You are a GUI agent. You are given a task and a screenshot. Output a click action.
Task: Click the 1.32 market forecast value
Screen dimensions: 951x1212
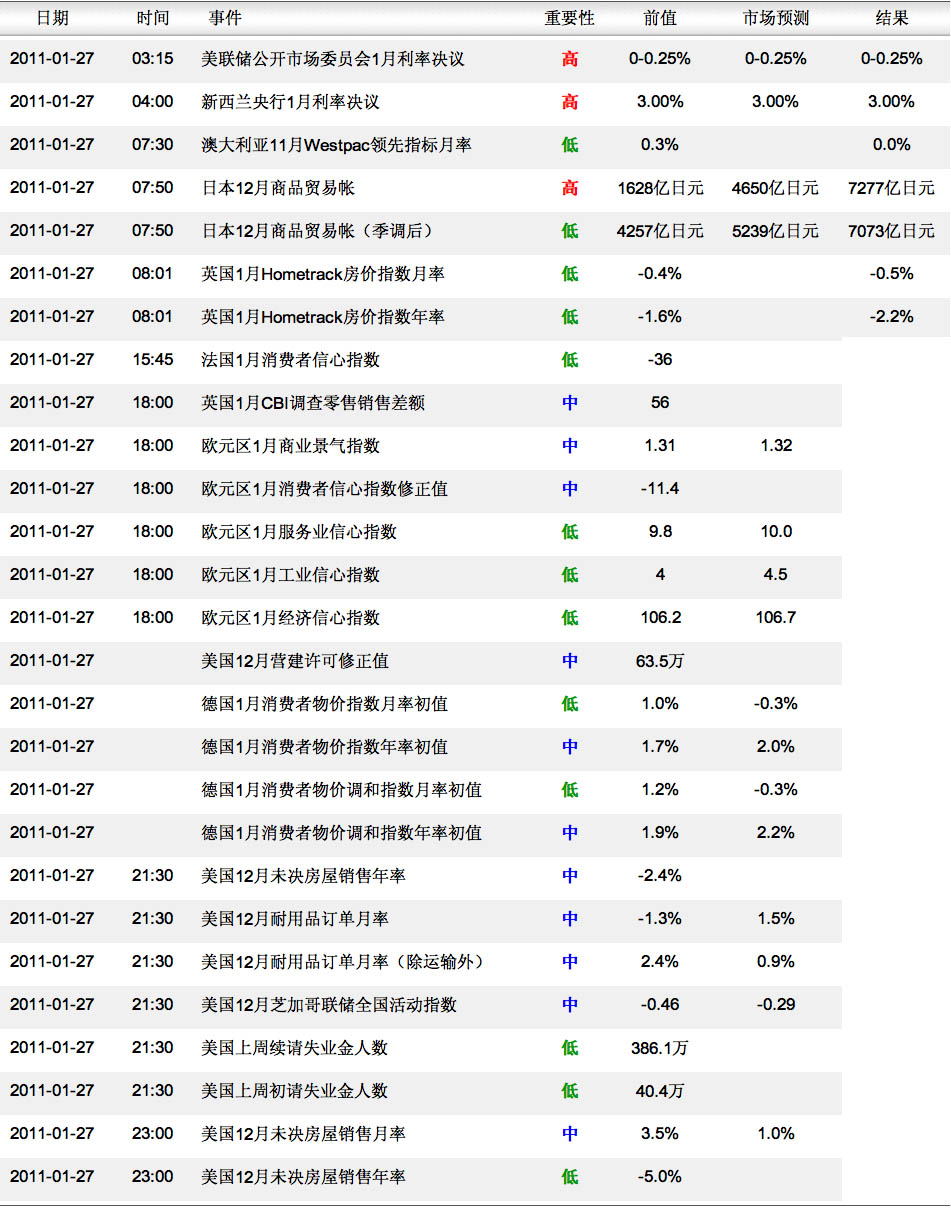(776, 446)
